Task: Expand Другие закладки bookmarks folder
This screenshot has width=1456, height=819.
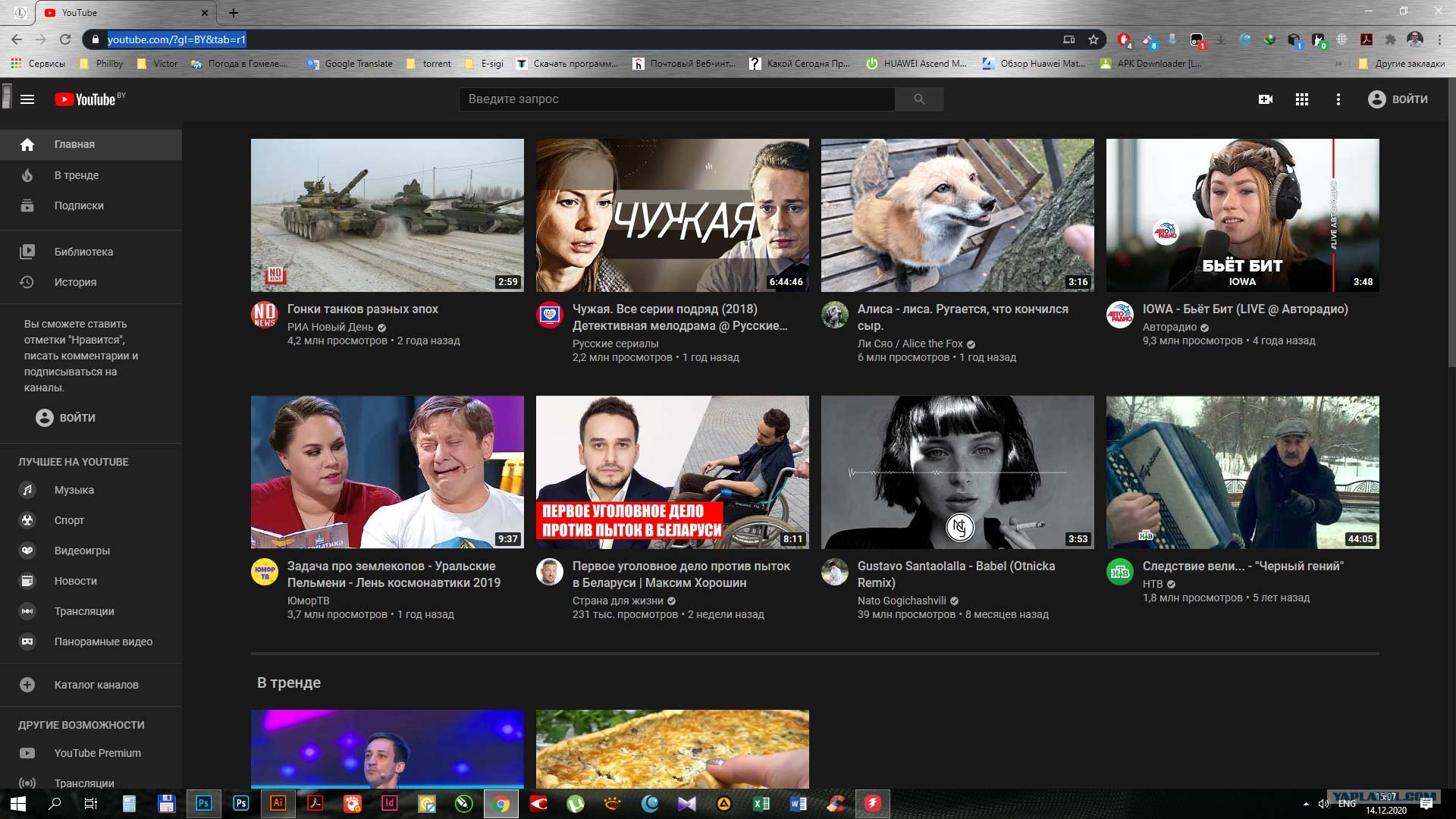Action: (1401, 64)
